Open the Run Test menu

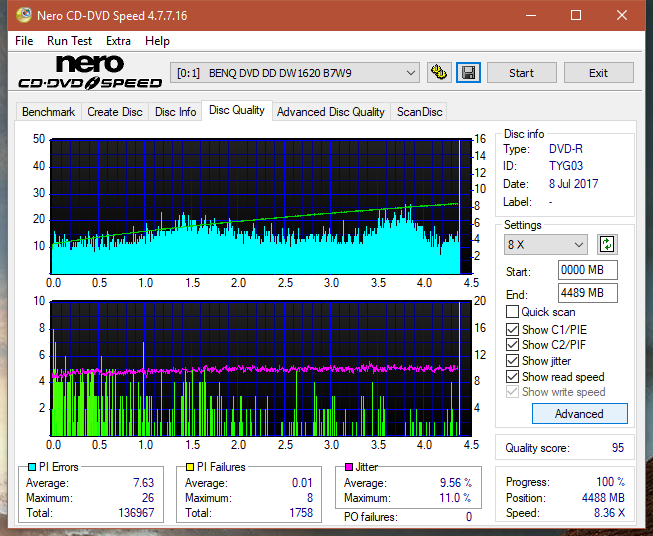(69, 41)
